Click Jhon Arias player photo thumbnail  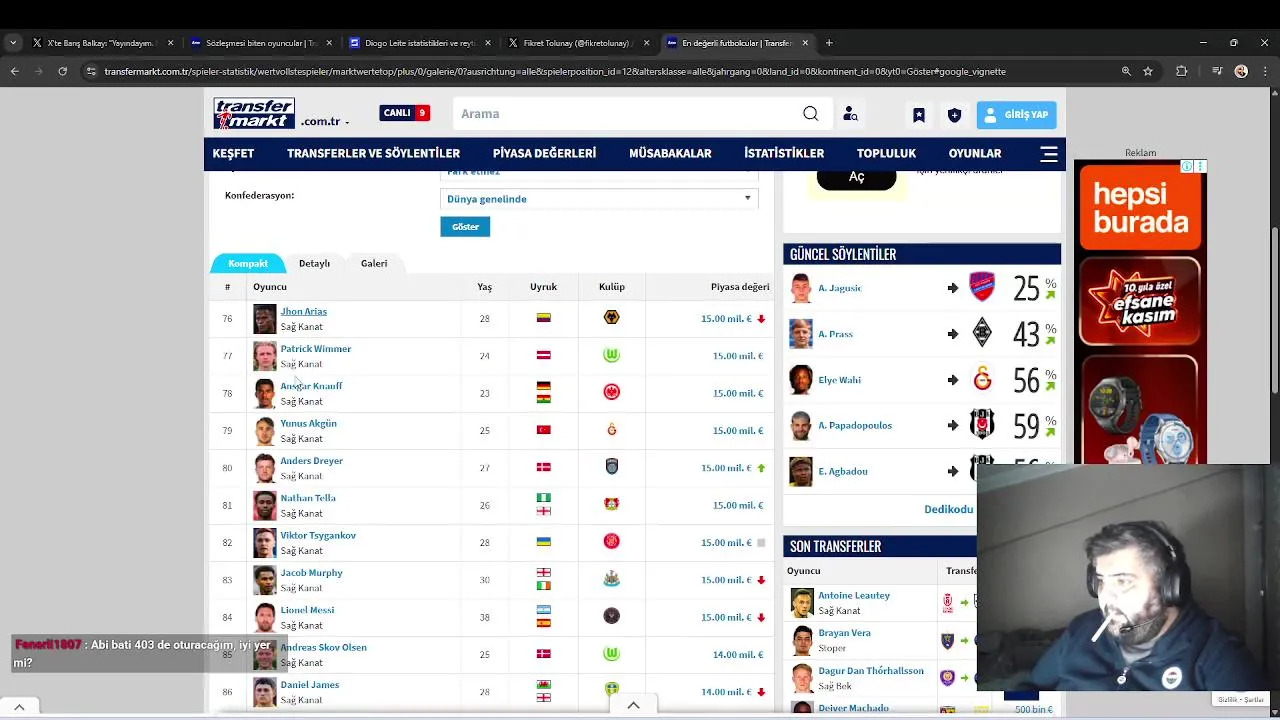point(264,319)
